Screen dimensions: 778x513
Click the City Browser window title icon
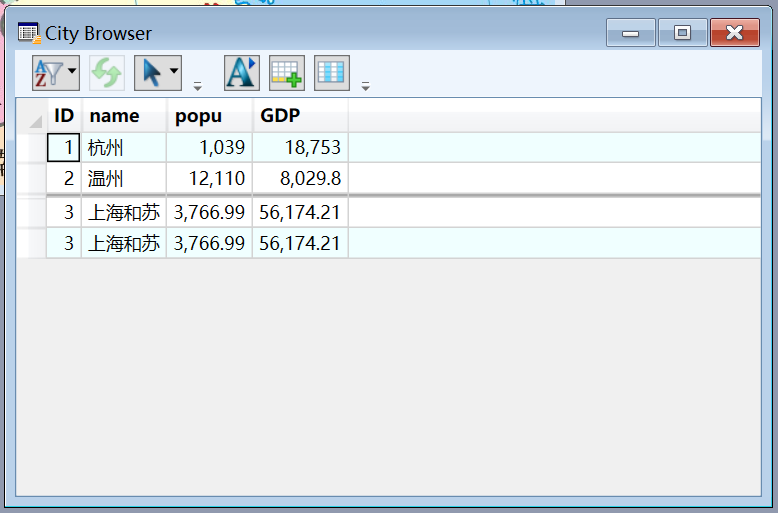pos(29,33)
